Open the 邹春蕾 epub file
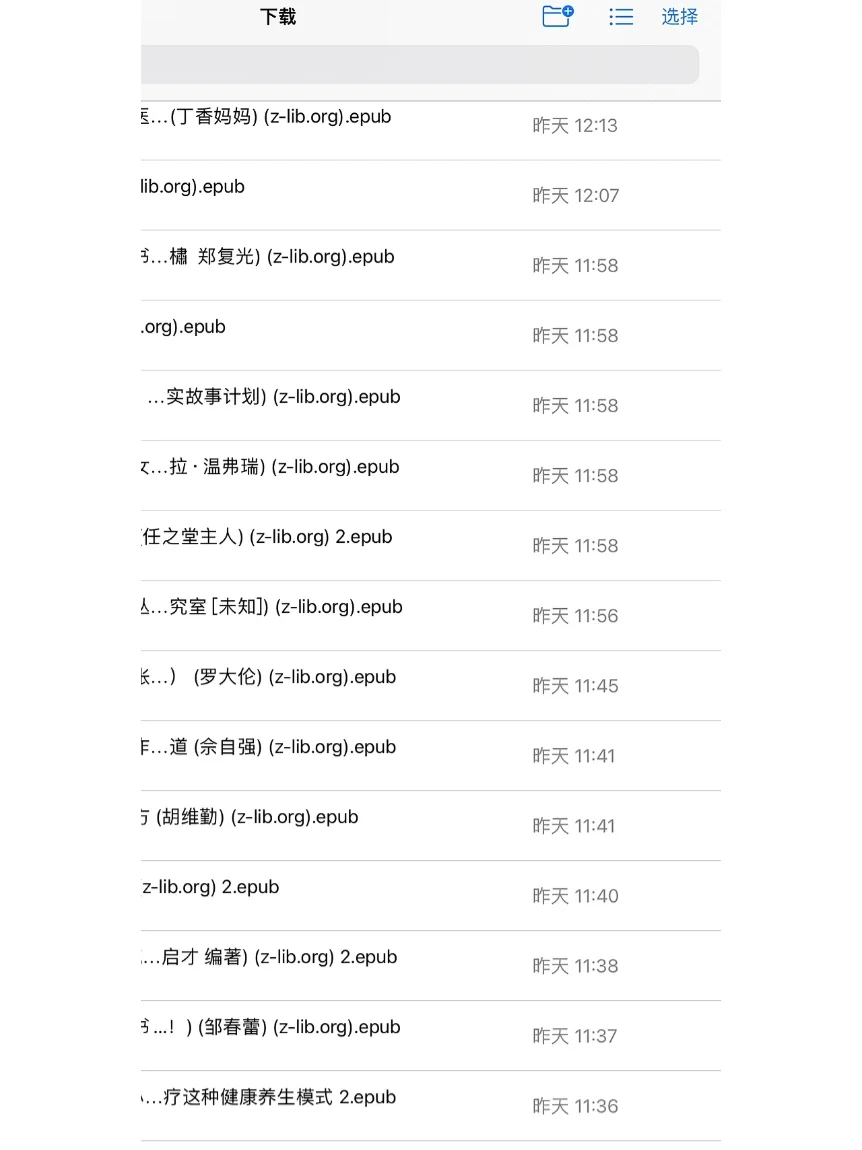 (431, 1036)
